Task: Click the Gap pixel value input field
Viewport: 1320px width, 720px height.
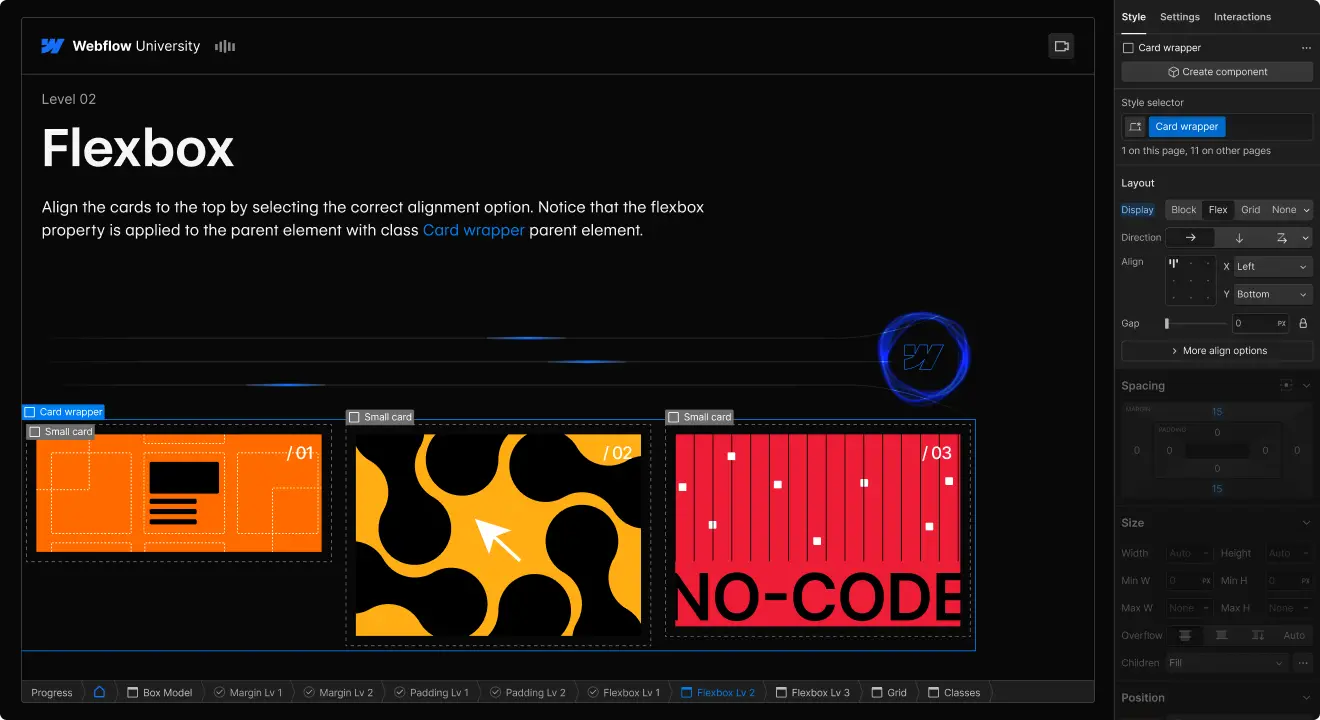Action: coord(1258,323)
